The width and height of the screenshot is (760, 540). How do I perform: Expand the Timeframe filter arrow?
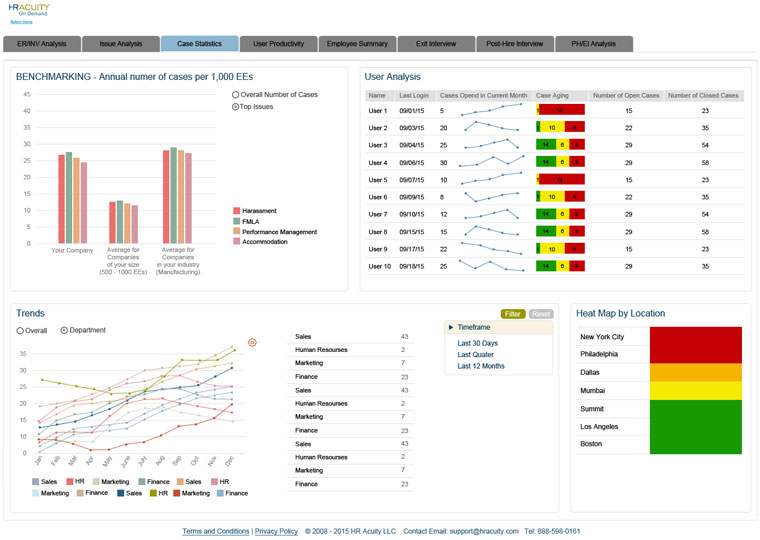(x=451, y=327)
